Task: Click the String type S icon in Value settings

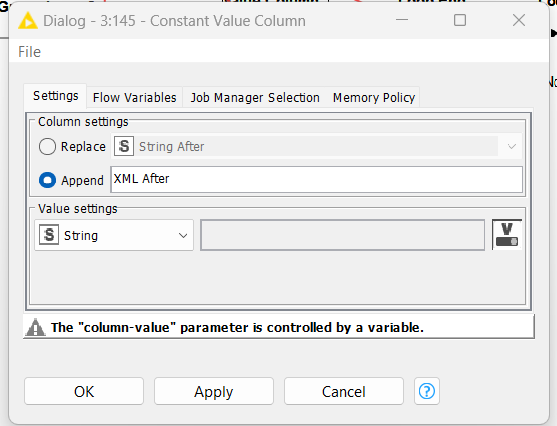Action: (x=49, y=235)
